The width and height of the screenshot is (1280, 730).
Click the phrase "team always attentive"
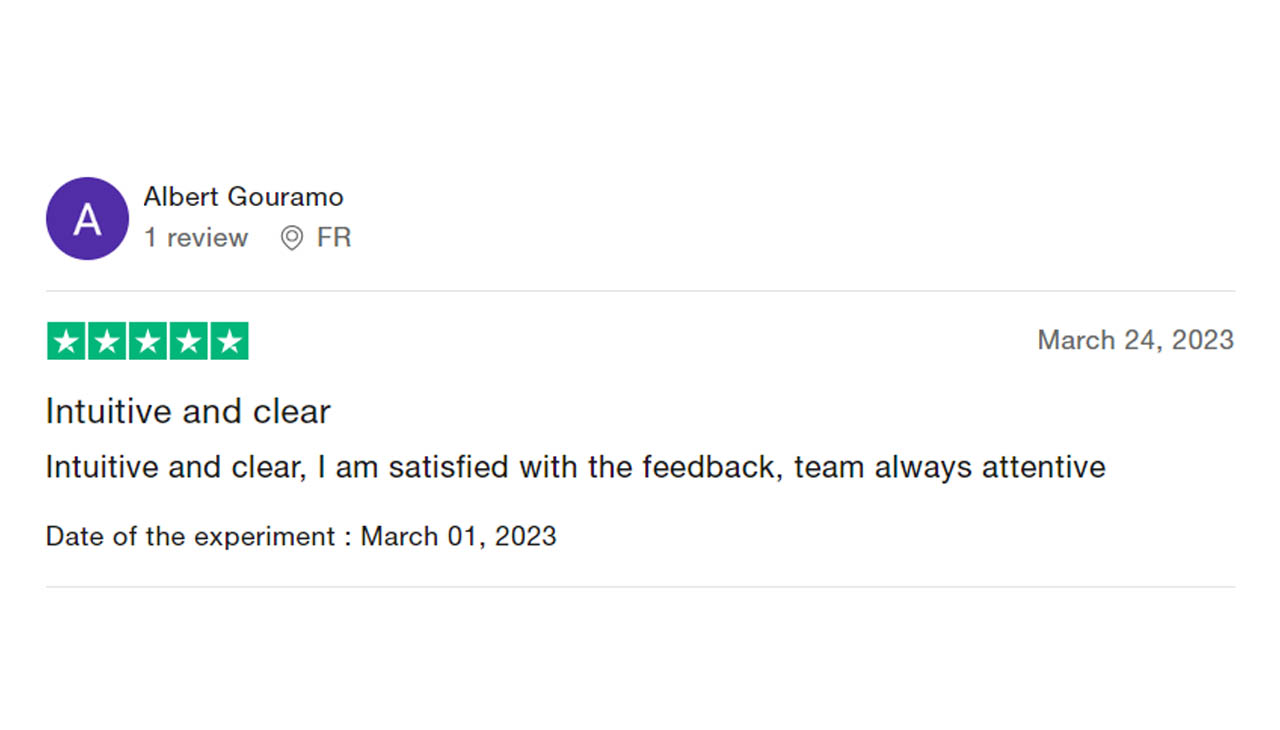pyautogui.click(x=950, y=467)
